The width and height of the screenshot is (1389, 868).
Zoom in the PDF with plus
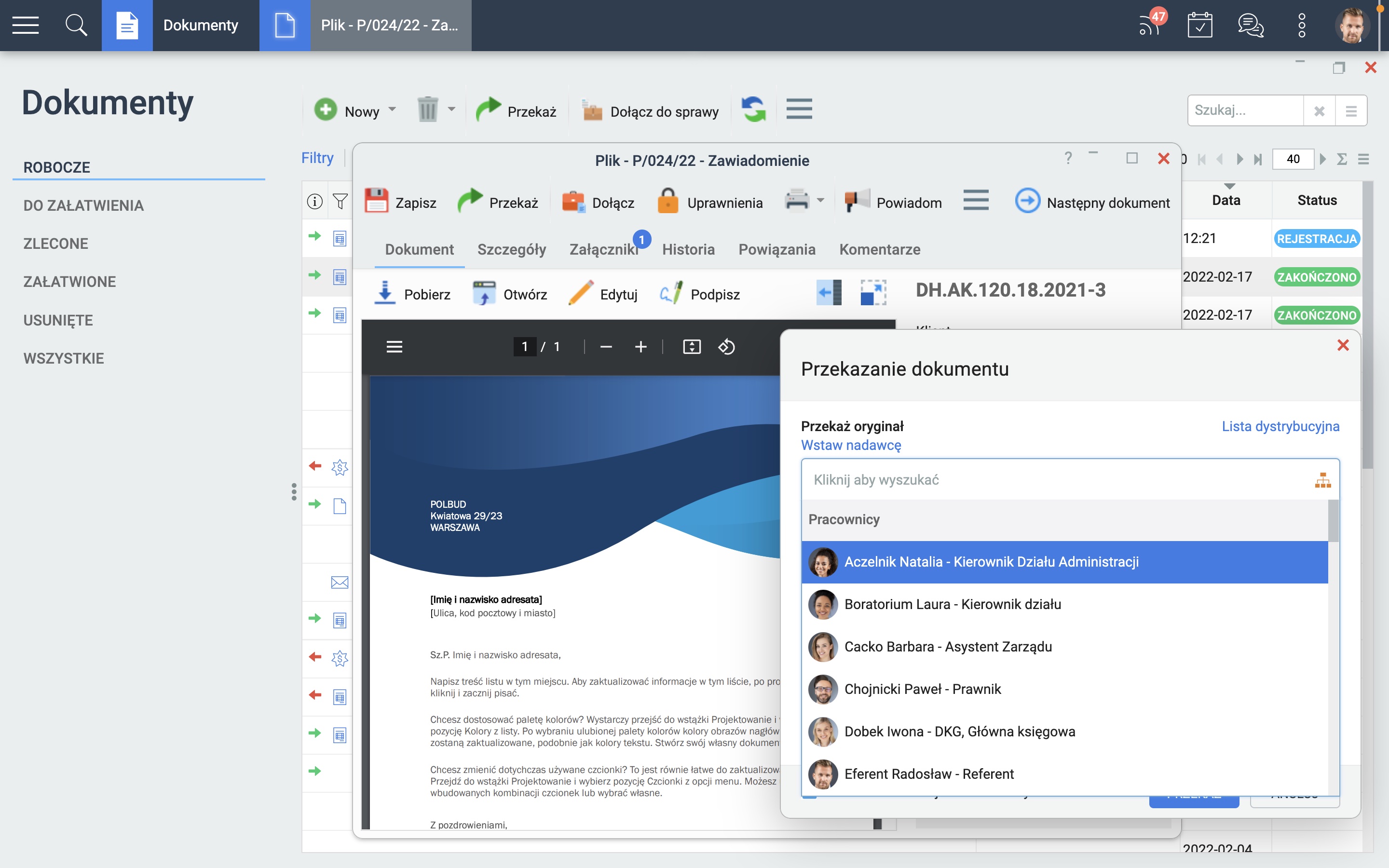point(641,346)
